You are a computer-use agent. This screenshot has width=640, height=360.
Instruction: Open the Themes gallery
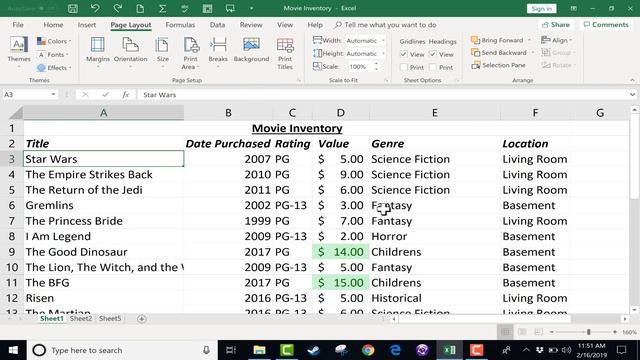pyautogui.click(x=19, y=52)
